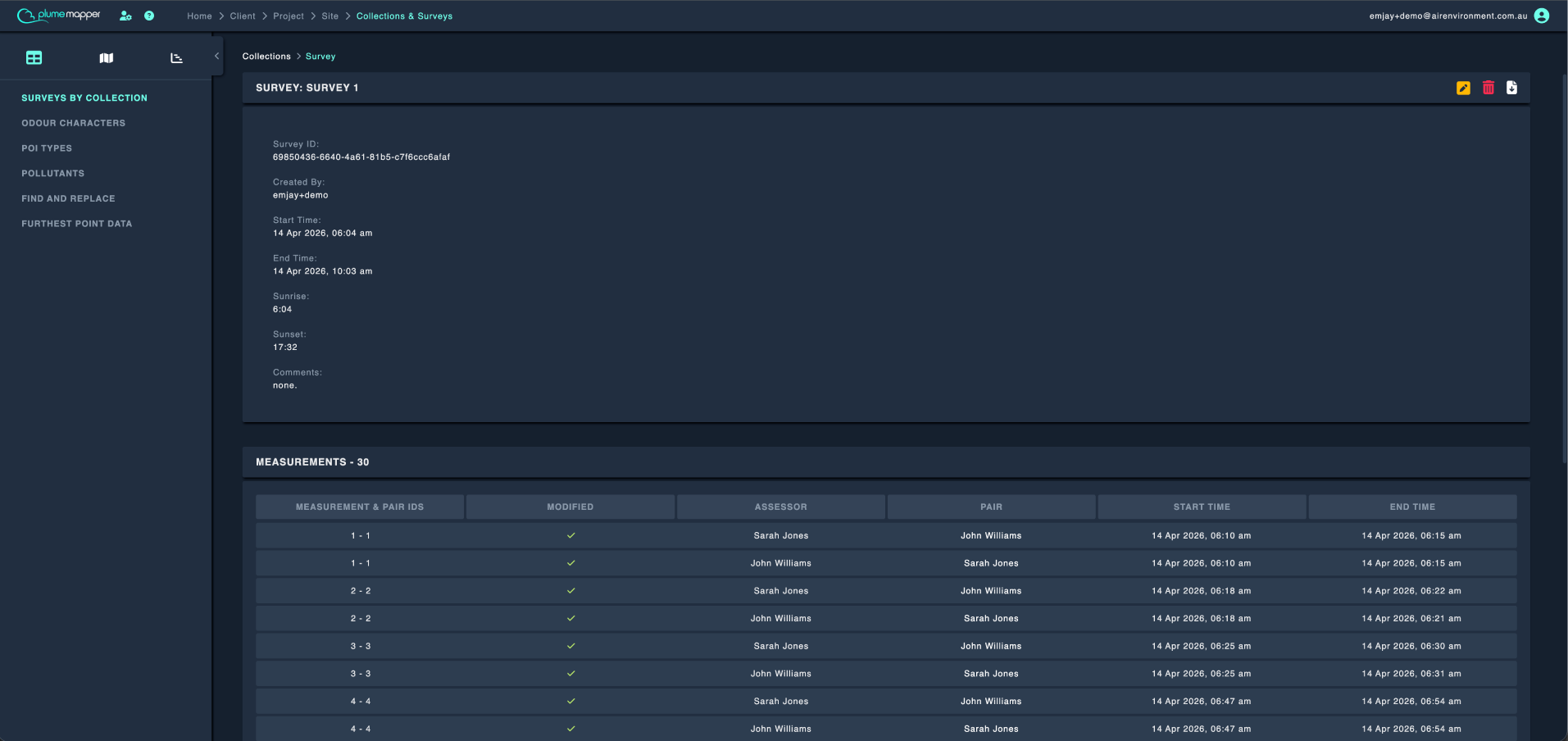The height and width of the screenshot is (741, 1568).
Task: Open the user management icon in top bar
Action: (125, 16)
